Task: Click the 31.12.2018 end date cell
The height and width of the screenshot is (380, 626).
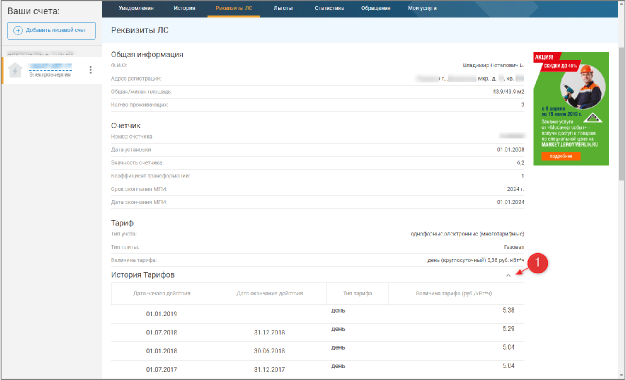Action: point(269,332)
